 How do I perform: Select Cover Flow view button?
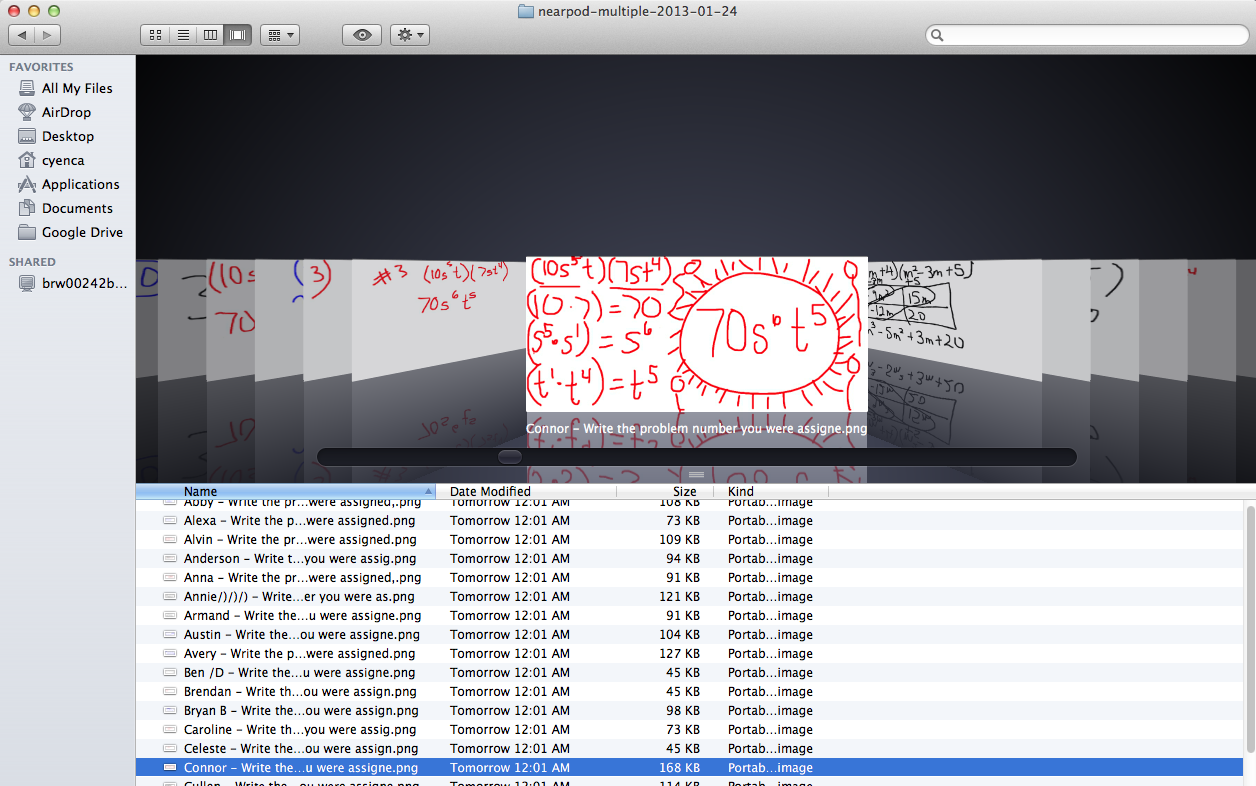pos(238,35)
